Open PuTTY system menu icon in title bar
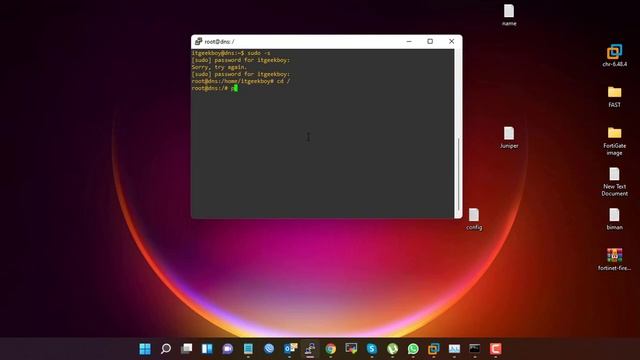 click(198, 42)
